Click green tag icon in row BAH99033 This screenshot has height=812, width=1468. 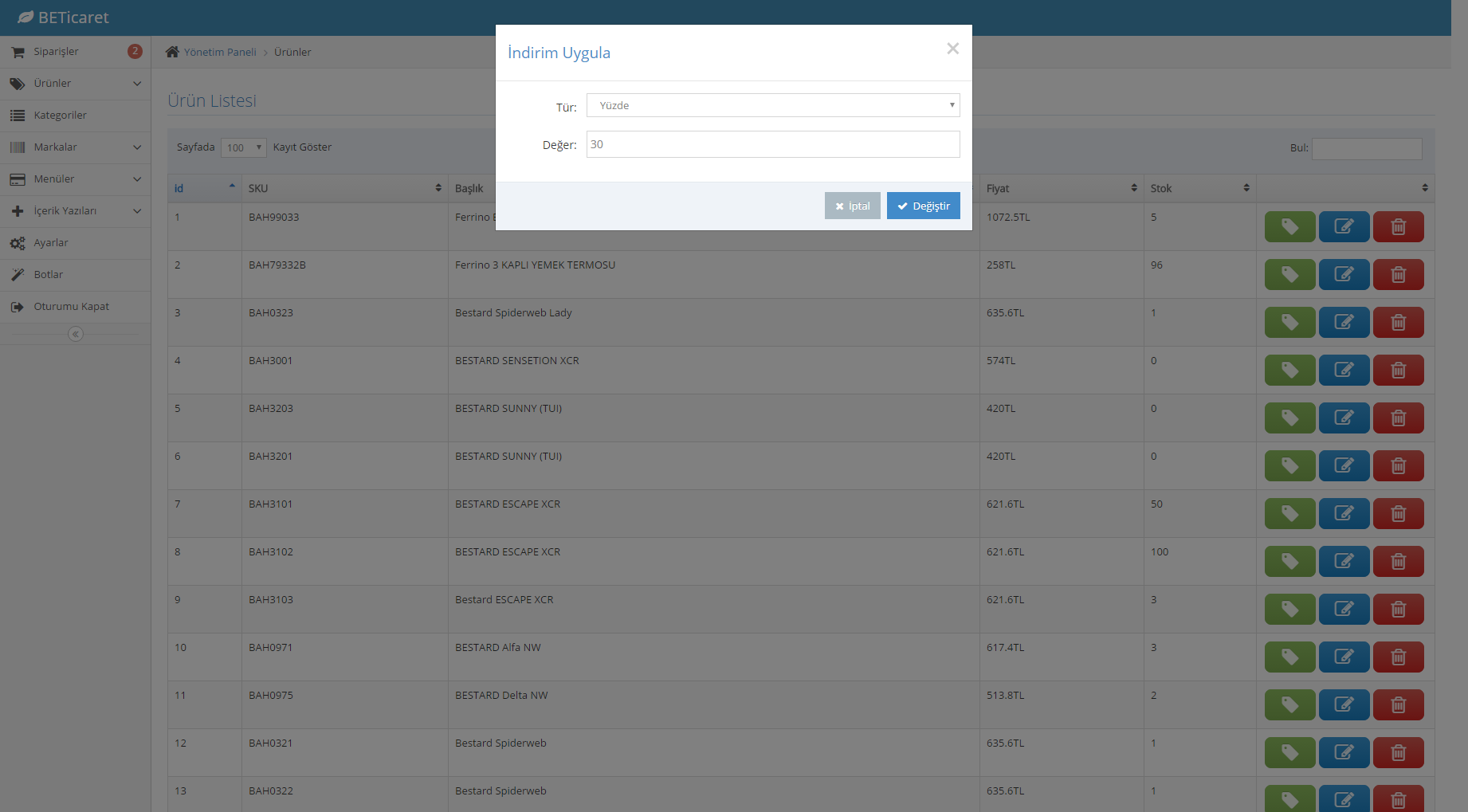[1289, 227]
